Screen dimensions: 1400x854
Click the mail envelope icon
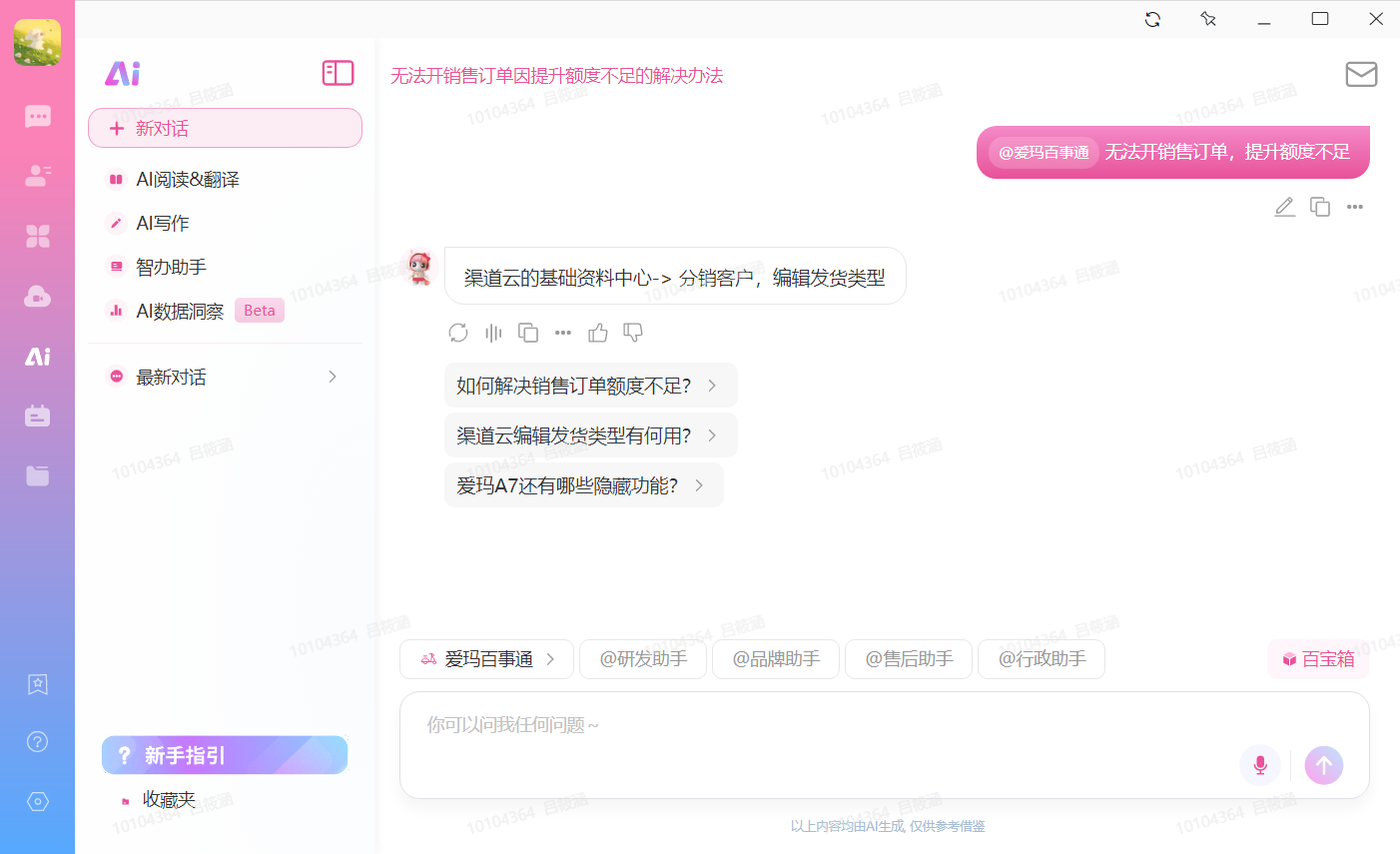tap(1361, 74)
